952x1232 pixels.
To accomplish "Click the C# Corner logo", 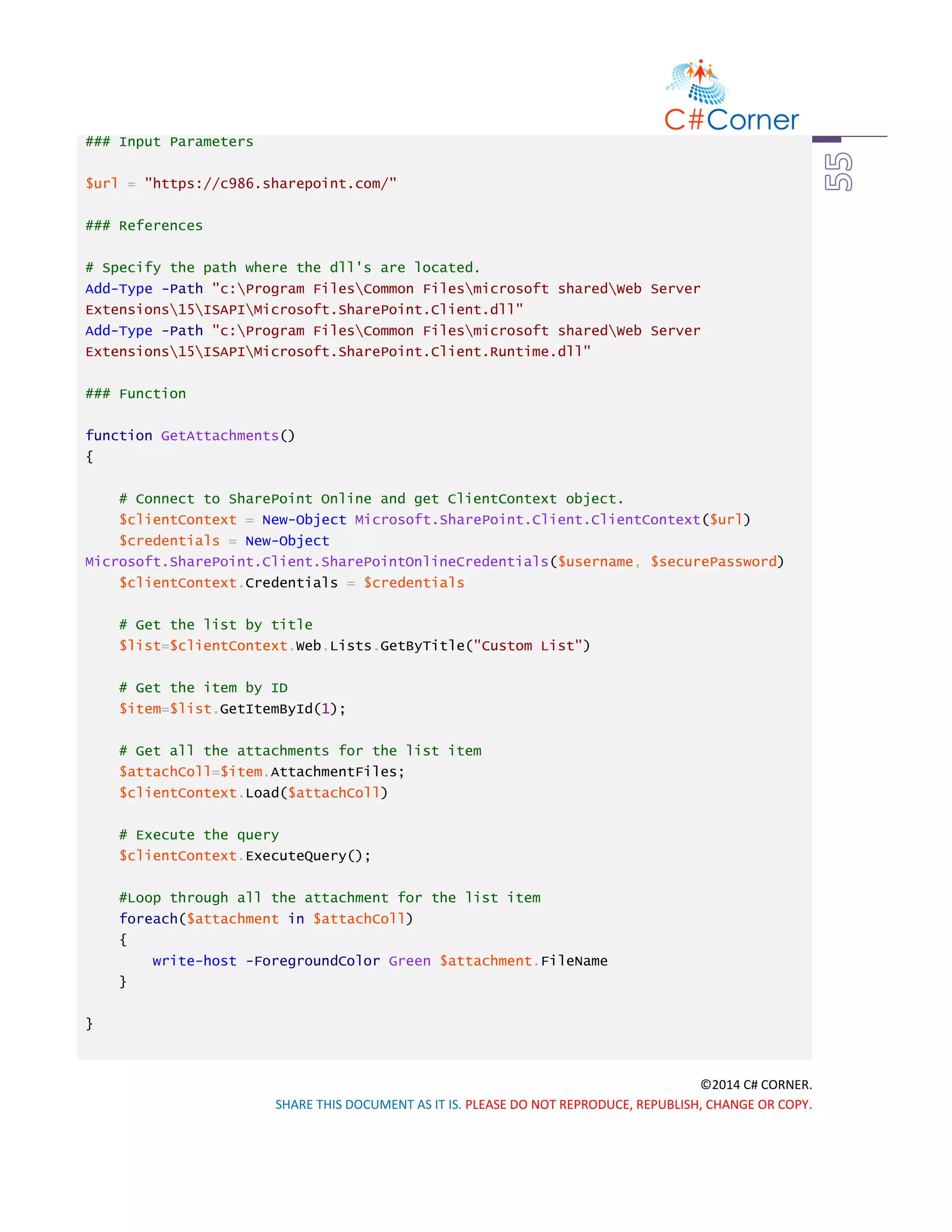I will tap(732, 95).
